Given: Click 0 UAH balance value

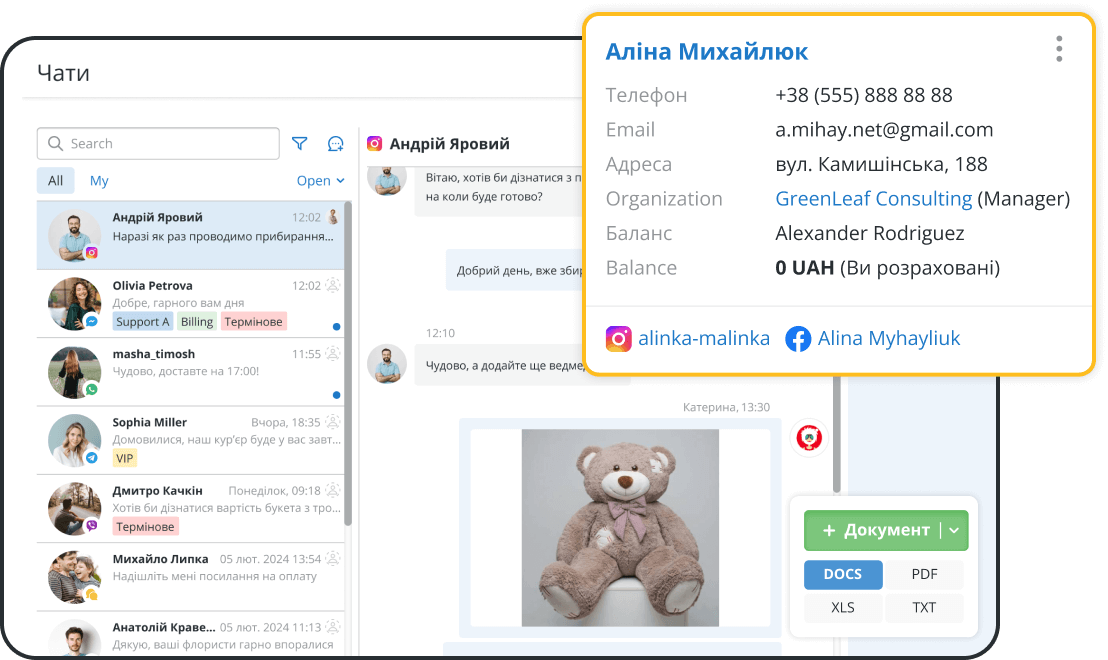Looking at the screenshot, I should [805, 268].
